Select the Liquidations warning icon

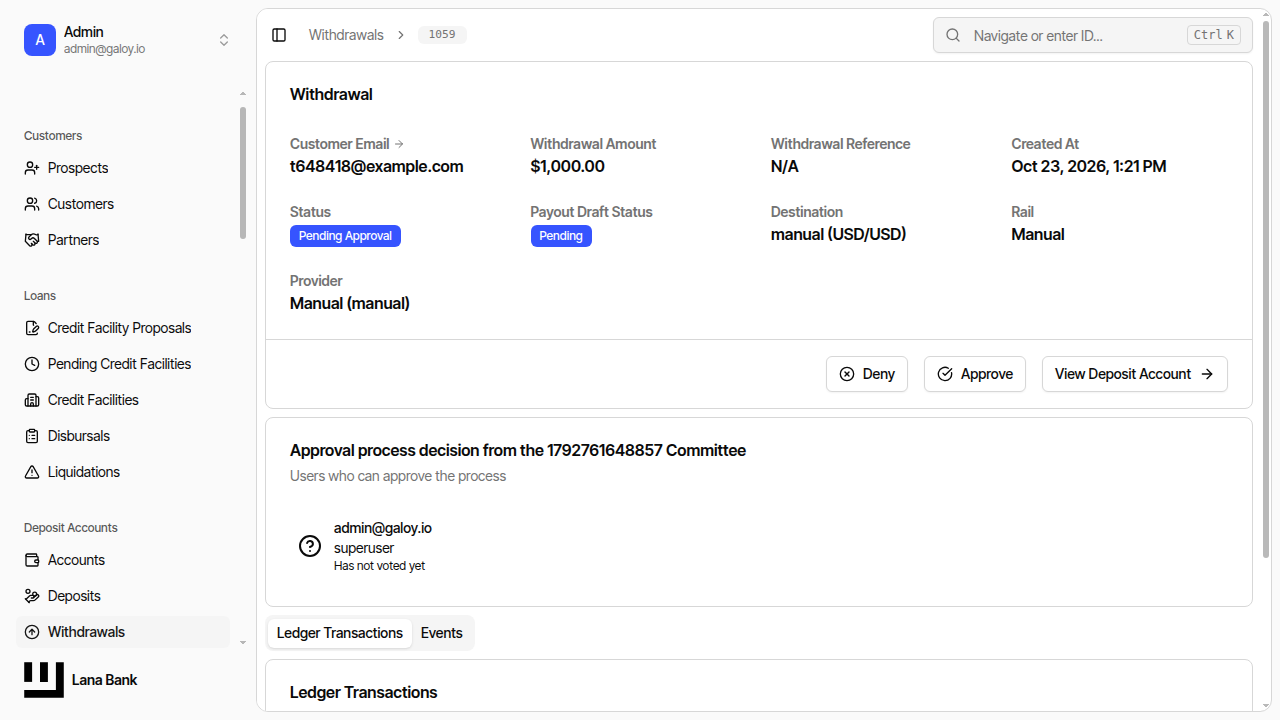32,472
